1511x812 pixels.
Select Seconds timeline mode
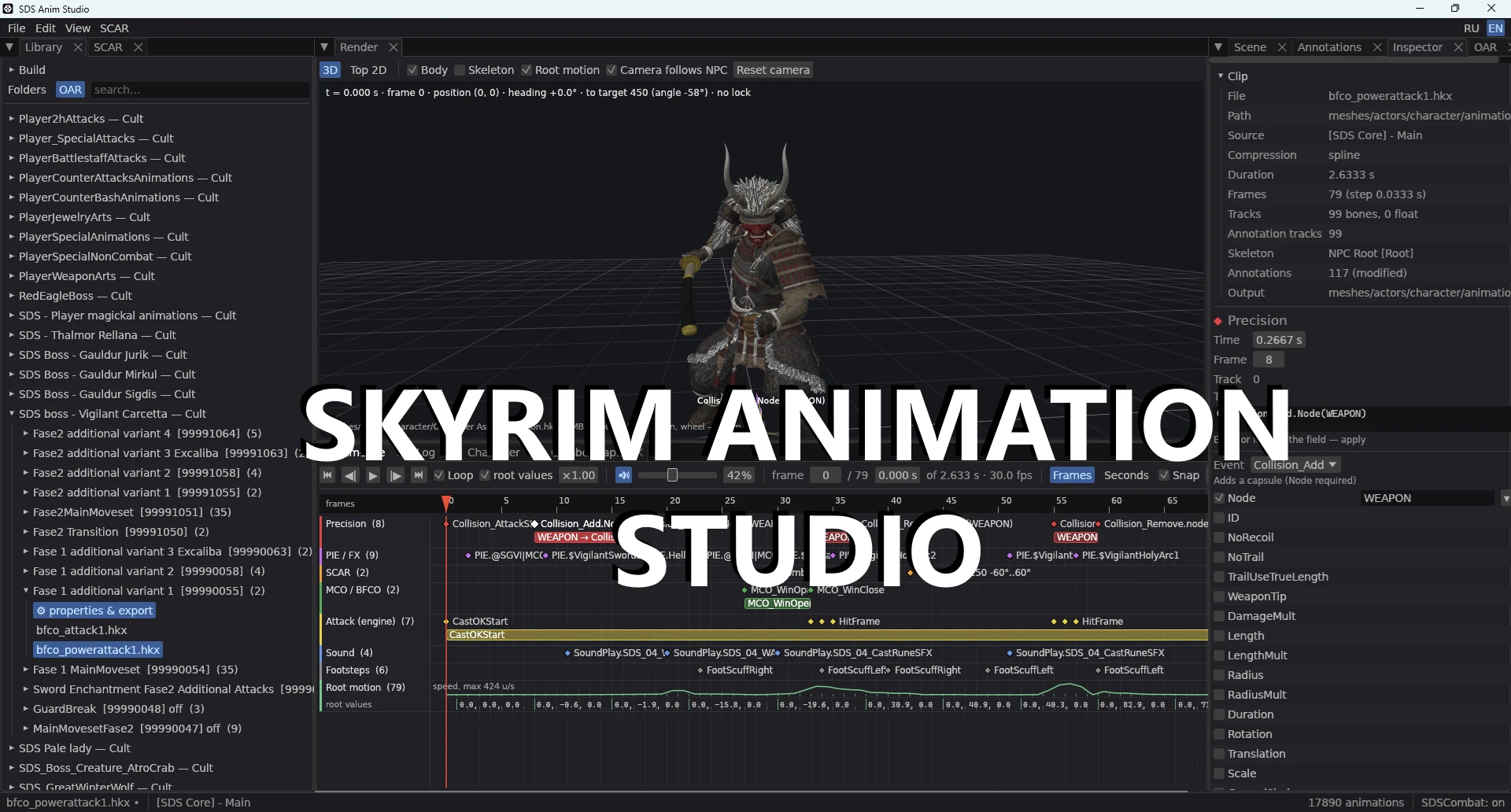click(x=1126, y=475)
